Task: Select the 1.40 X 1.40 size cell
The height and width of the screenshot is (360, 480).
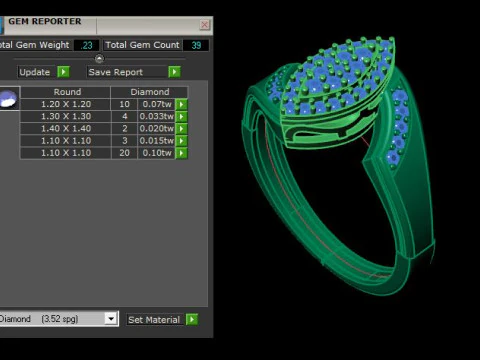Action: (x=66, y=129)
